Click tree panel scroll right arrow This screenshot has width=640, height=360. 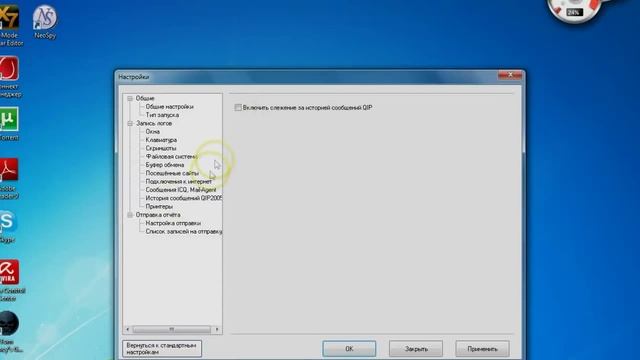coord(217,329)
